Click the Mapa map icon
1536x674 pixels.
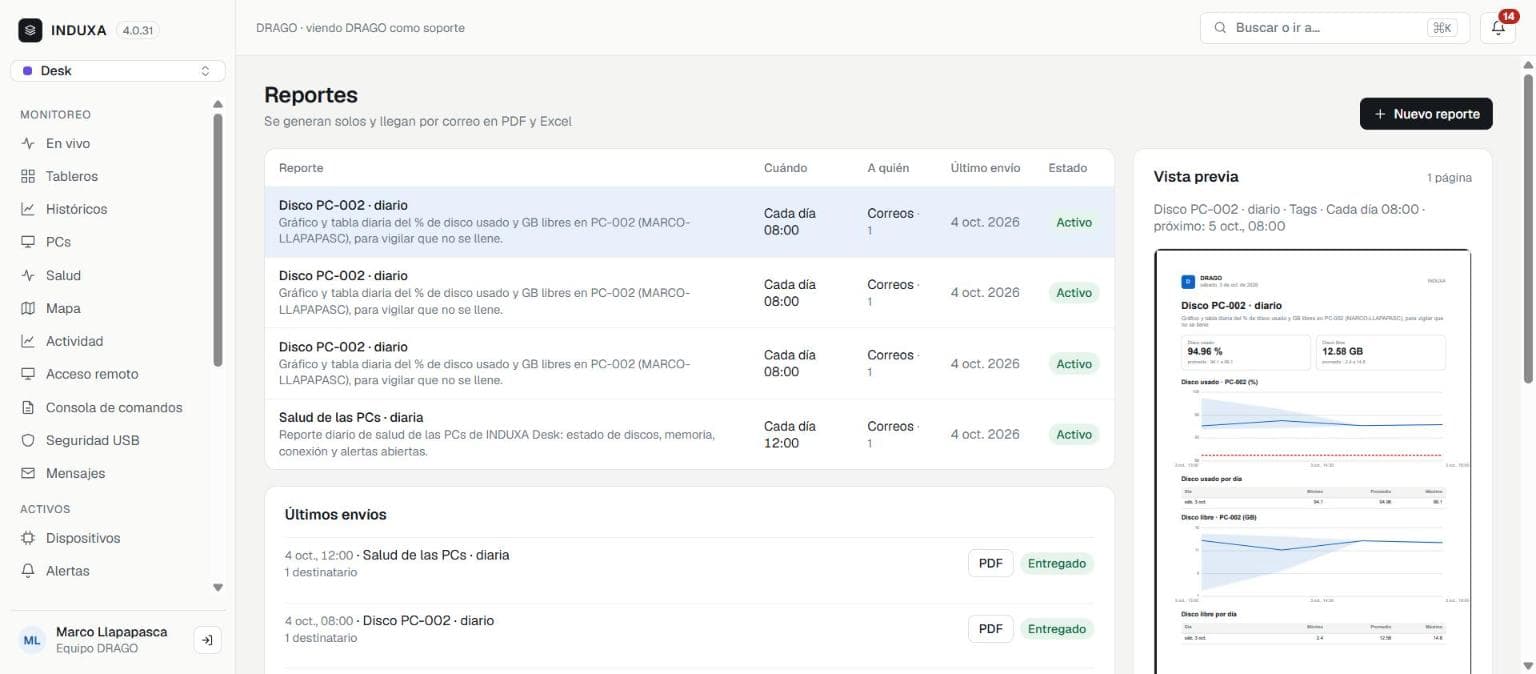pyautogui.click(x=28, y=308)
